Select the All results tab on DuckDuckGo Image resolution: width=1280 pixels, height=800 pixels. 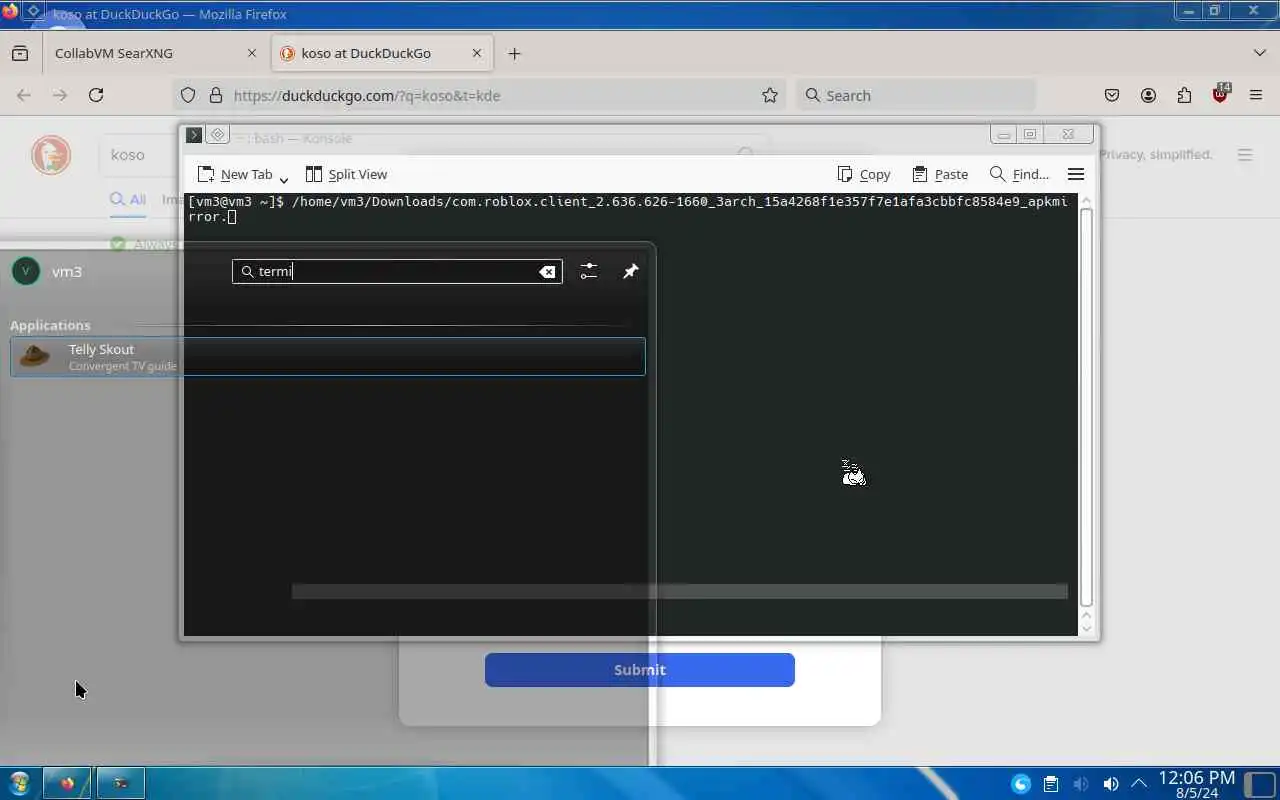128,199
